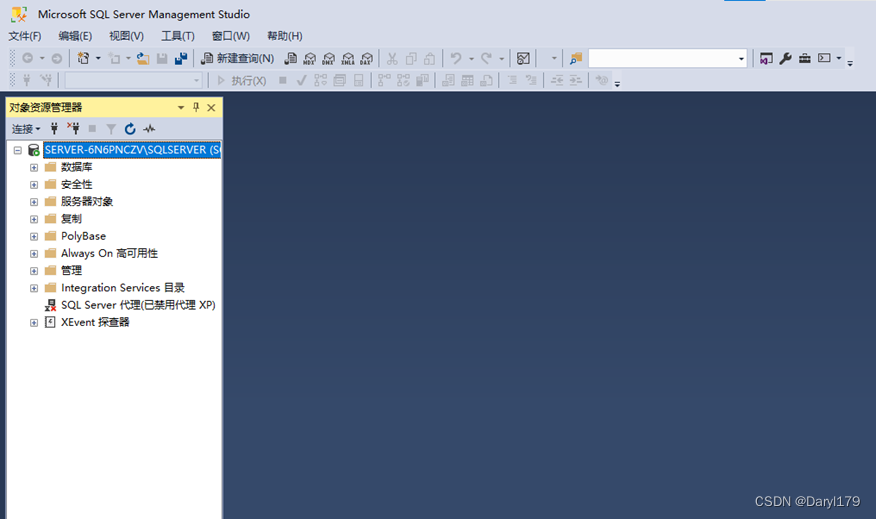This screenshot has width=876, height=519.
Task: Click the Activity Monitor toolbar icon
Action: point(523,58)
